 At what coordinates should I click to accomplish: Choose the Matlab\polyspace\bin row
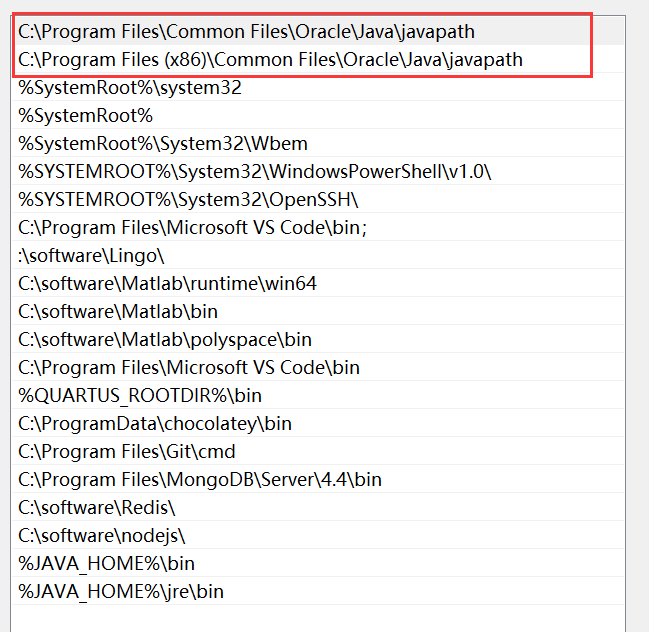pos(318,339)
